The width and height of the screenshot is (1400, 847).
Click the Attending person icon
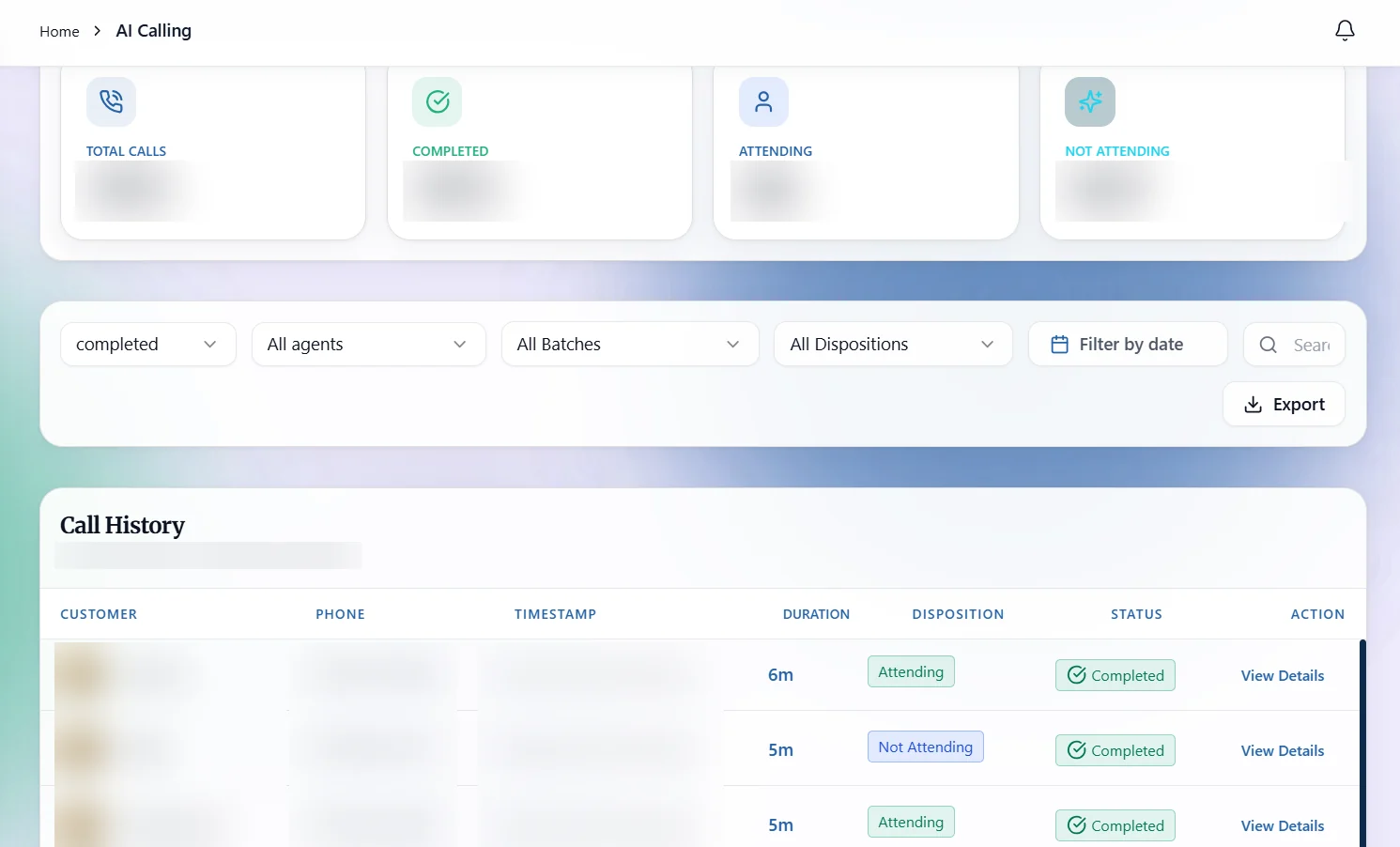(763, 101)
